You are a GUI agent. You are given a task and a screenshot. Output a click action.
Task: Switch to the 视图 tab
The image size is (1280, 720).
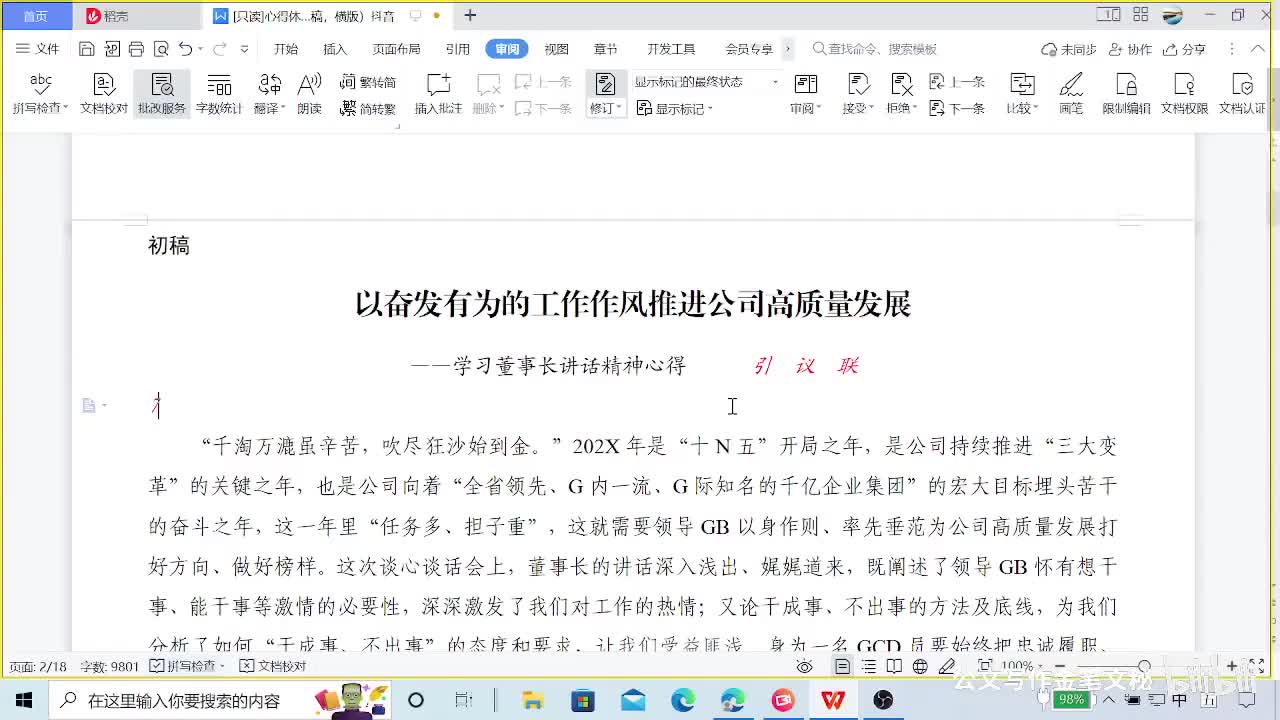click(556, 49)
